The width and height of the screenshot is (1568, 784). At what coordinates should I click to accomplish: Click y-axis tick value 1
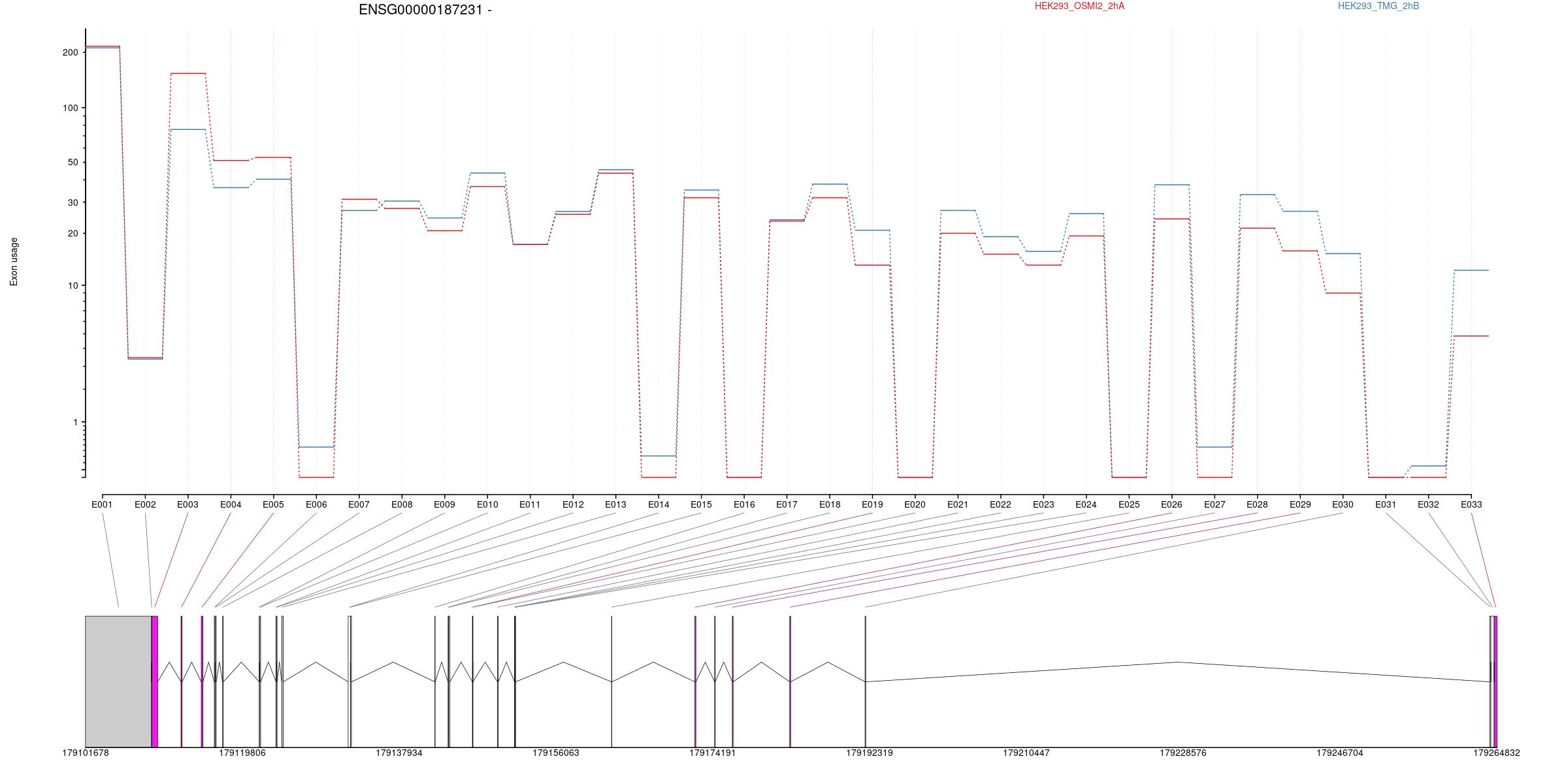coord(76,422)
